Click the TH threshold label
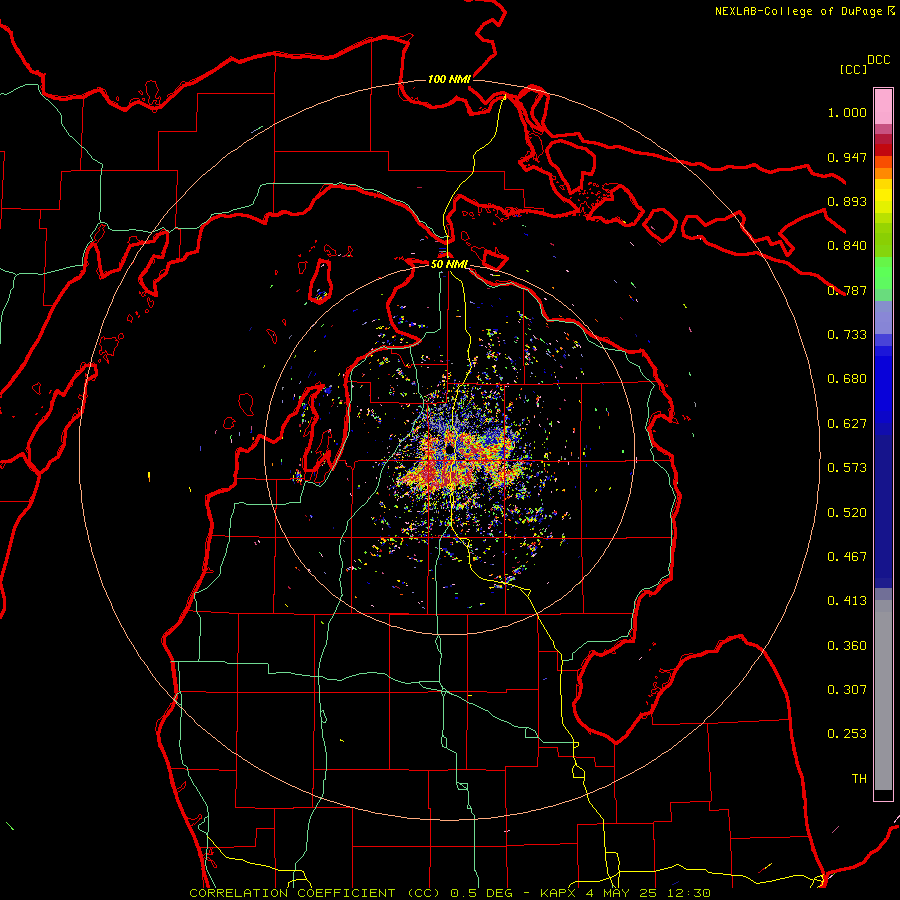This screenshot has width=900, height=900. pyautogui.click(x=859, y=779)
